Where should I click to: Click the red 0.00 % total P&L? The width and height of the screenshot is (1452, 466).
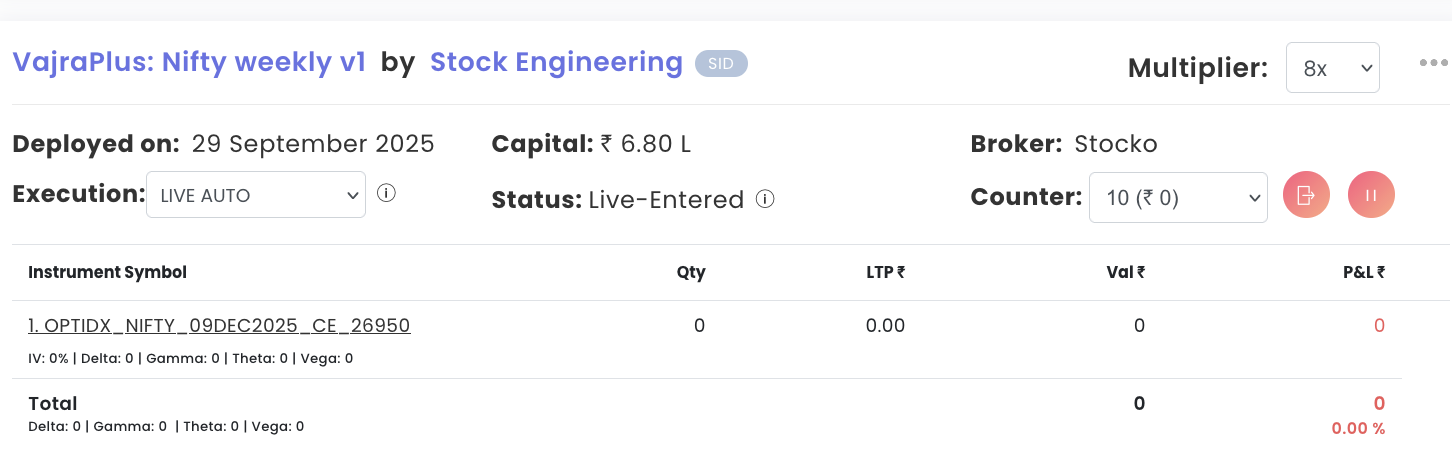[x=1358, y=428]
